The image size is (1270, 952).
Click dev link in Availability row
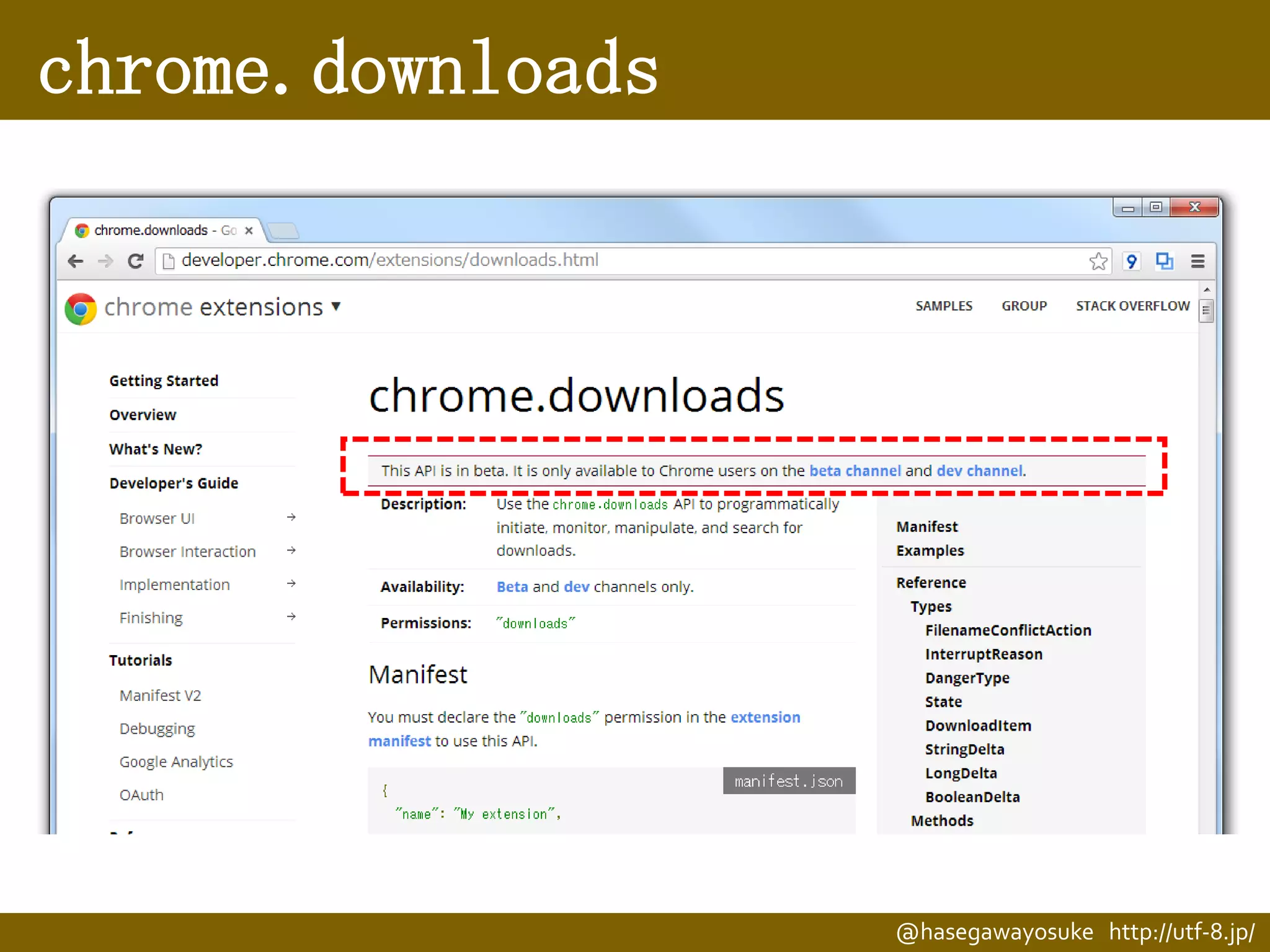pos(577,587)
